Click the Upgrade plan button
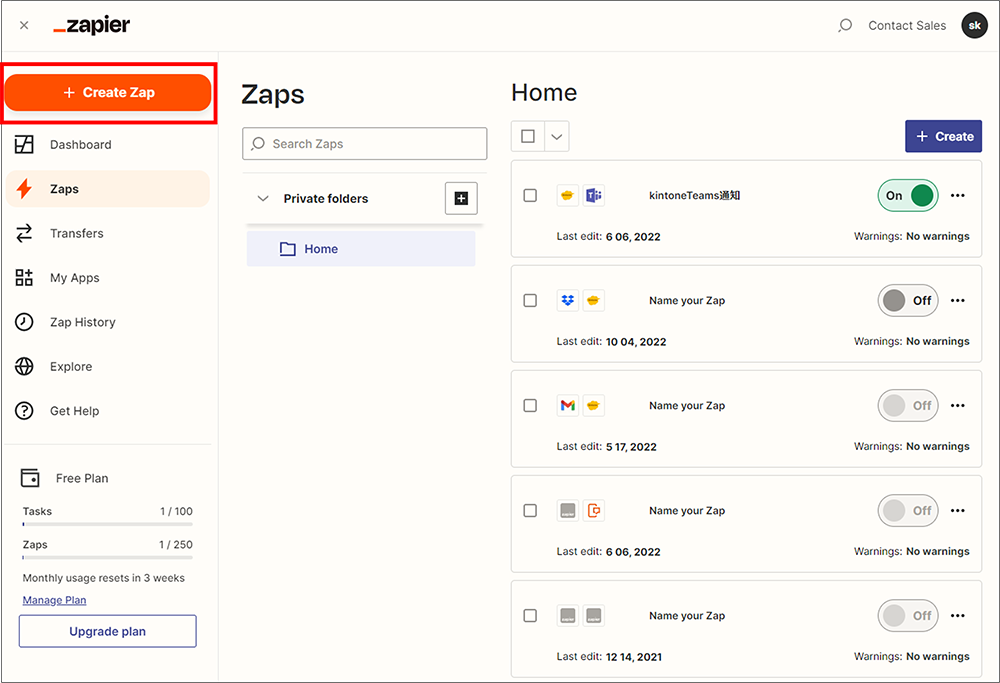 click(x=108, y=631)
